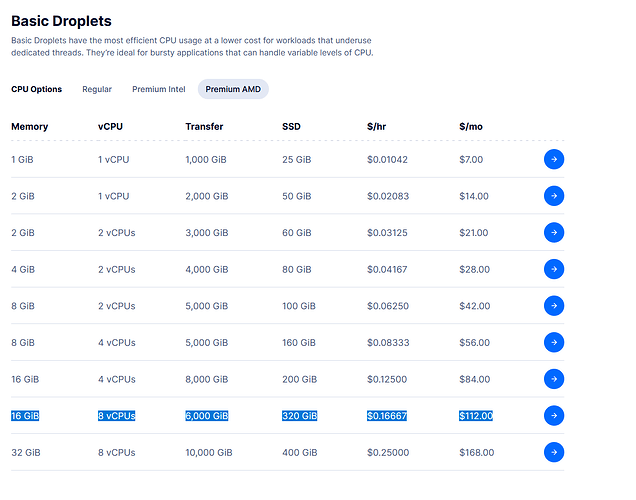Click the highlighted $0.16667 hourly price

[387, 416]
